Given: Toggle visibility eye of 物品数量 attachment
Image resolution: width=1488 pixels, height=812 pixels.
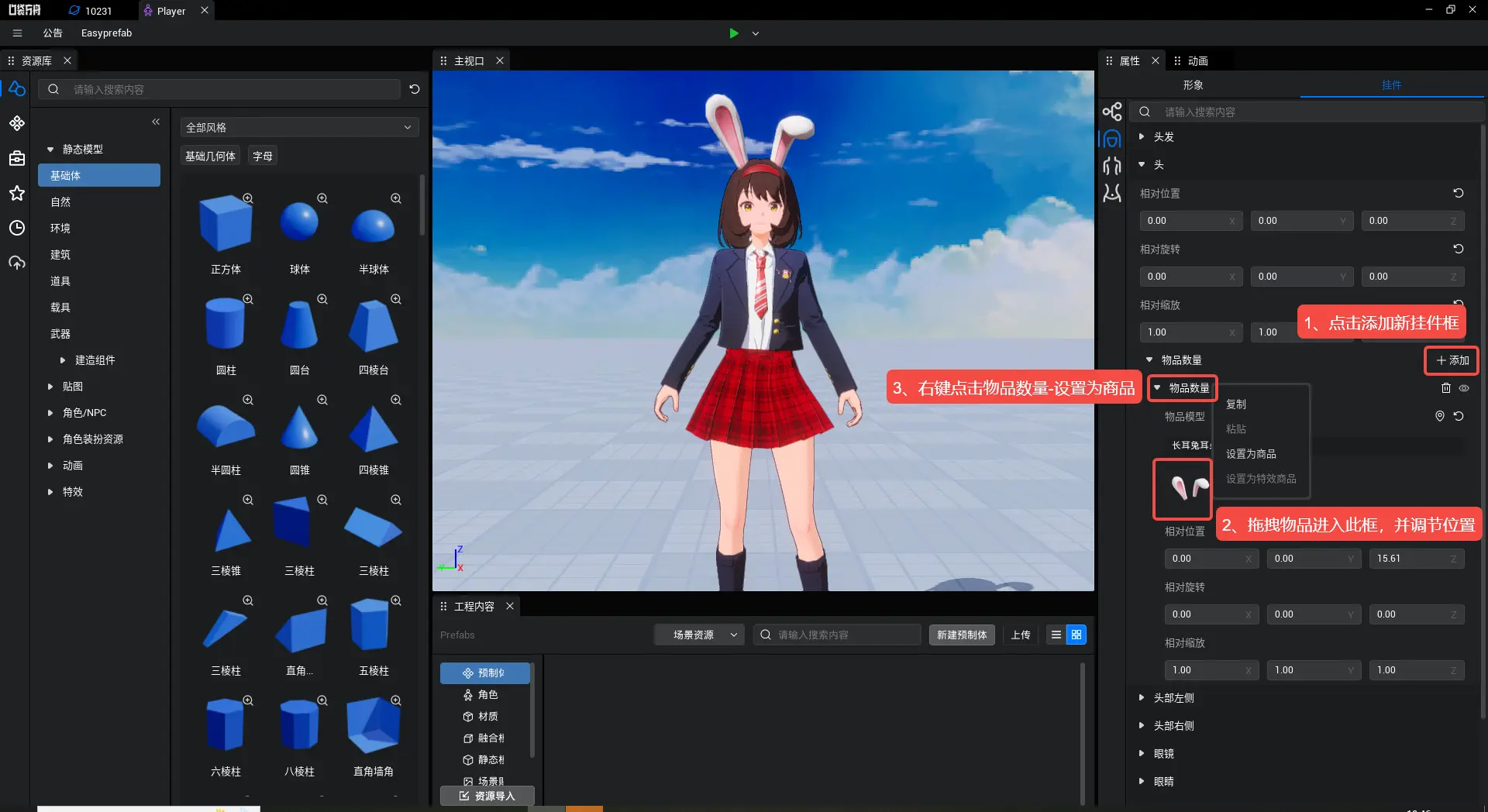Looking at the screenshot, I should tap(1464, 388).
